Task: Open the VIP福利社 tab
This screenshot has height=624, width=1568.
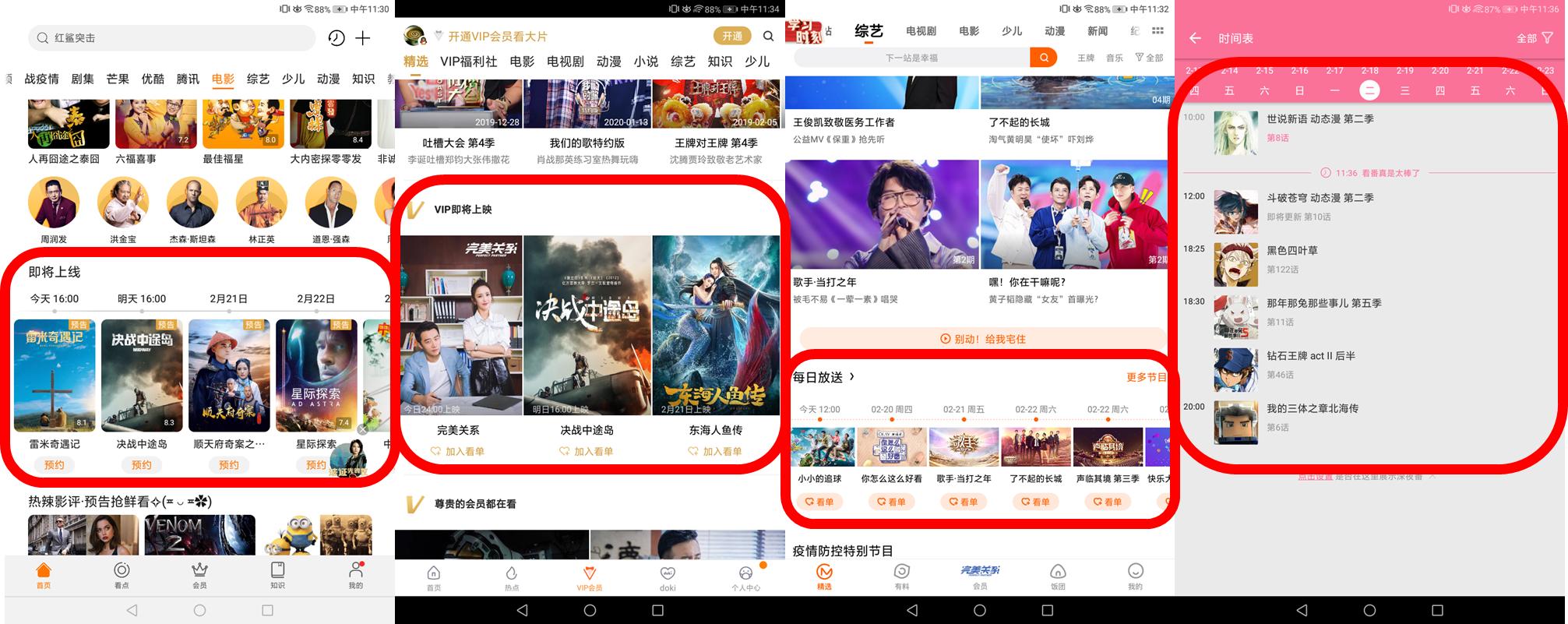Action: pos(468,62)
